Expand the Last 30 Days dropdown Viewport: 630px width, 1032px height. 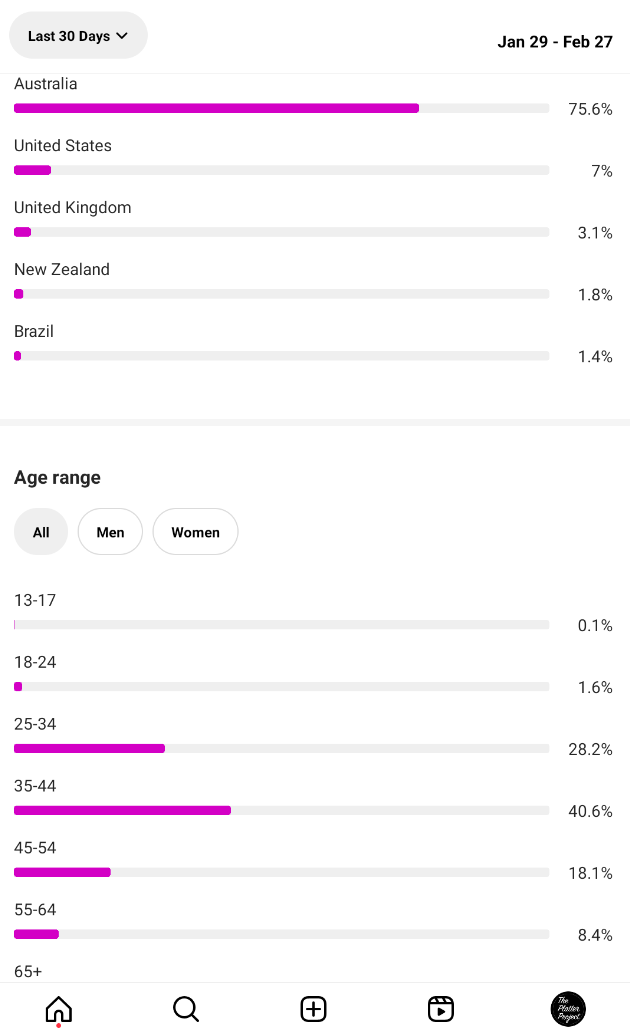point(78,36)
